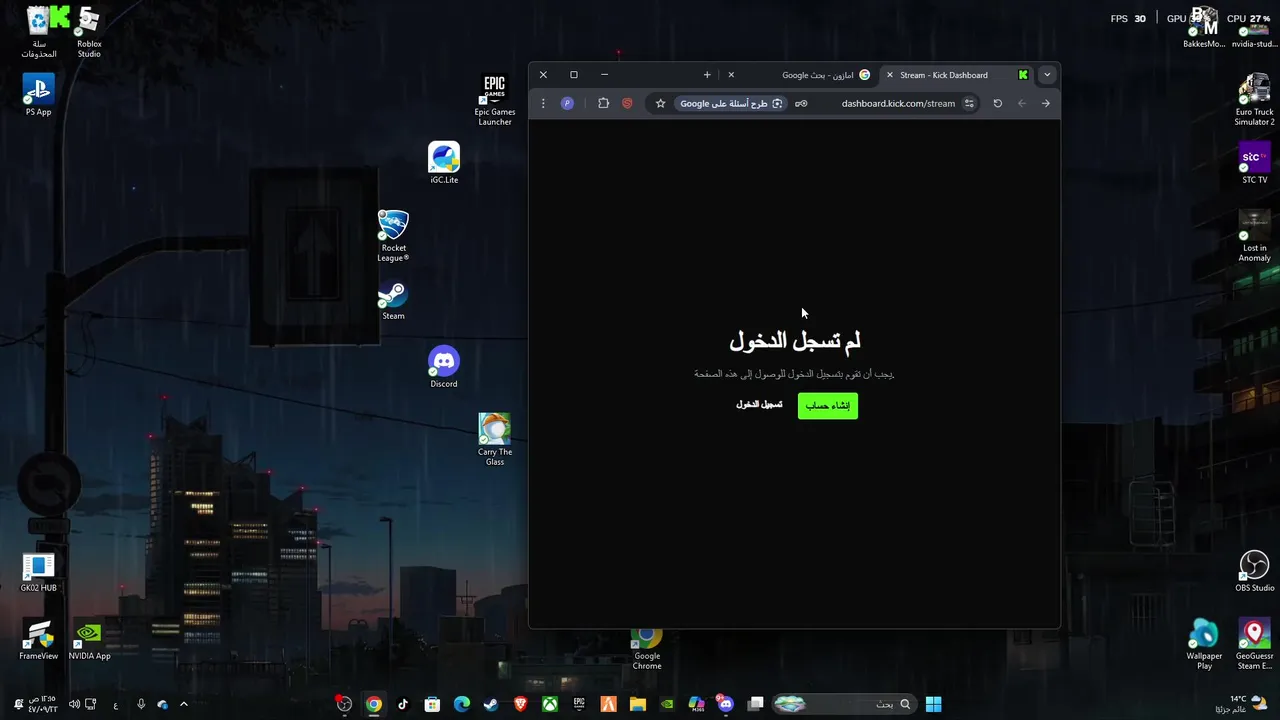Screen dimensions: 1280x720
Task: Open the Chrome profile avatar
Action: click(x=567, y=103)
